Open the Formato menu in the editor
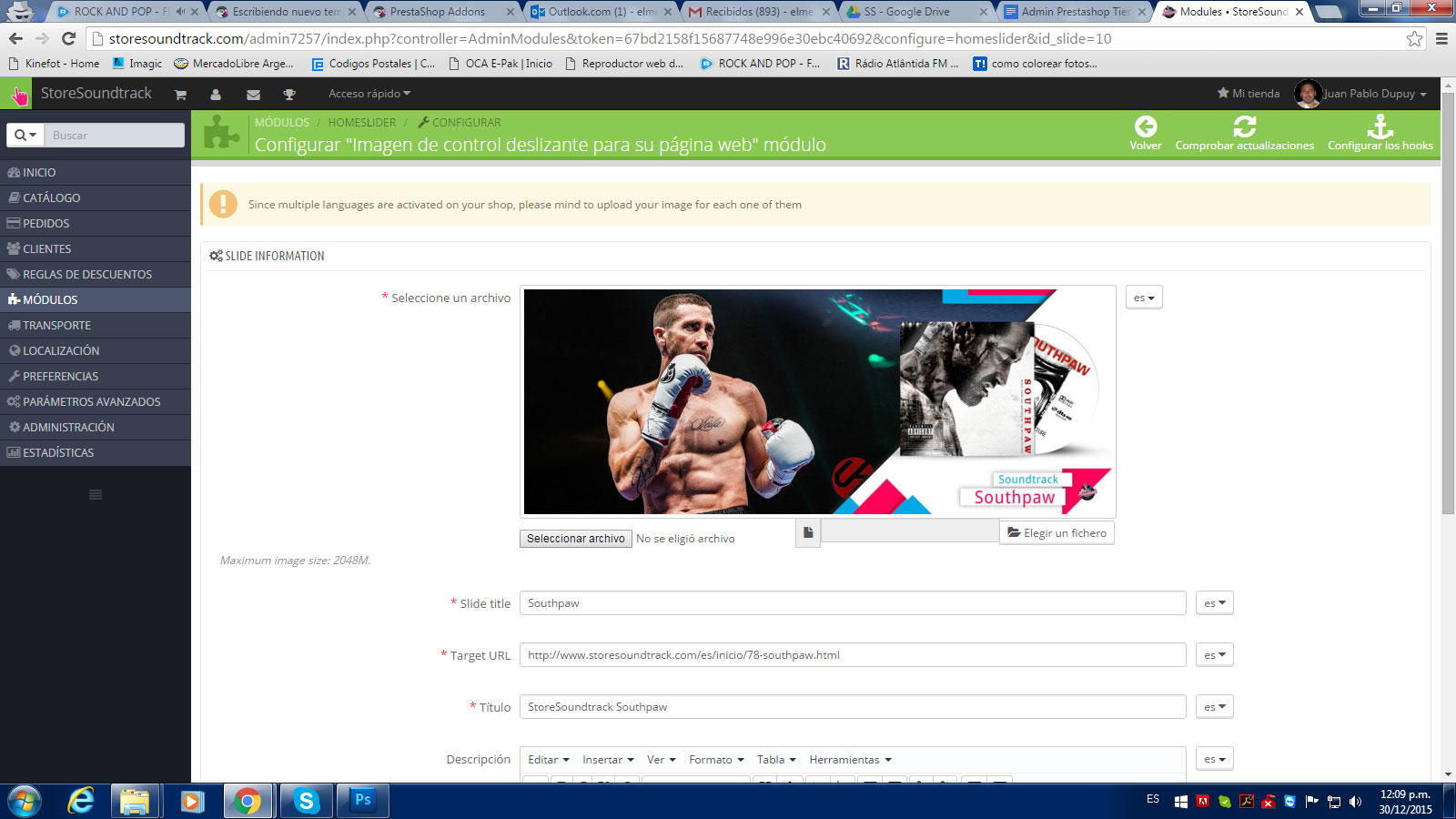The height and width of the screenshot is (819, 1456). [716, 760]
